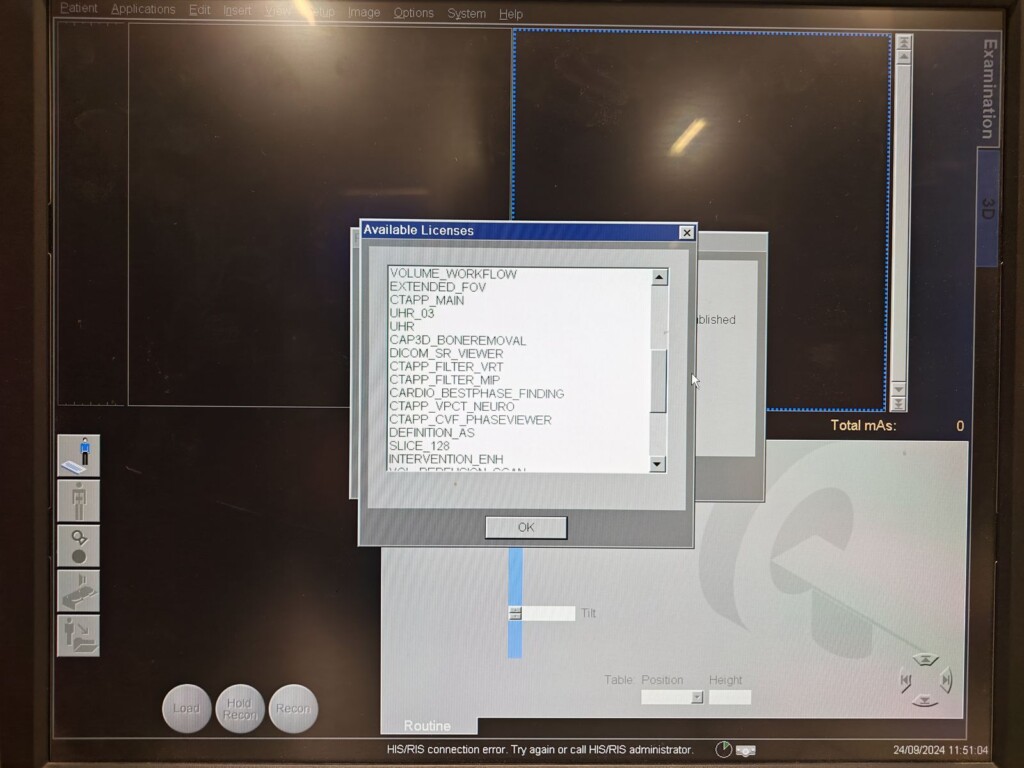Open the table Position dropdown
Viewport: 1024px width, 768px height.
[697, 697]
